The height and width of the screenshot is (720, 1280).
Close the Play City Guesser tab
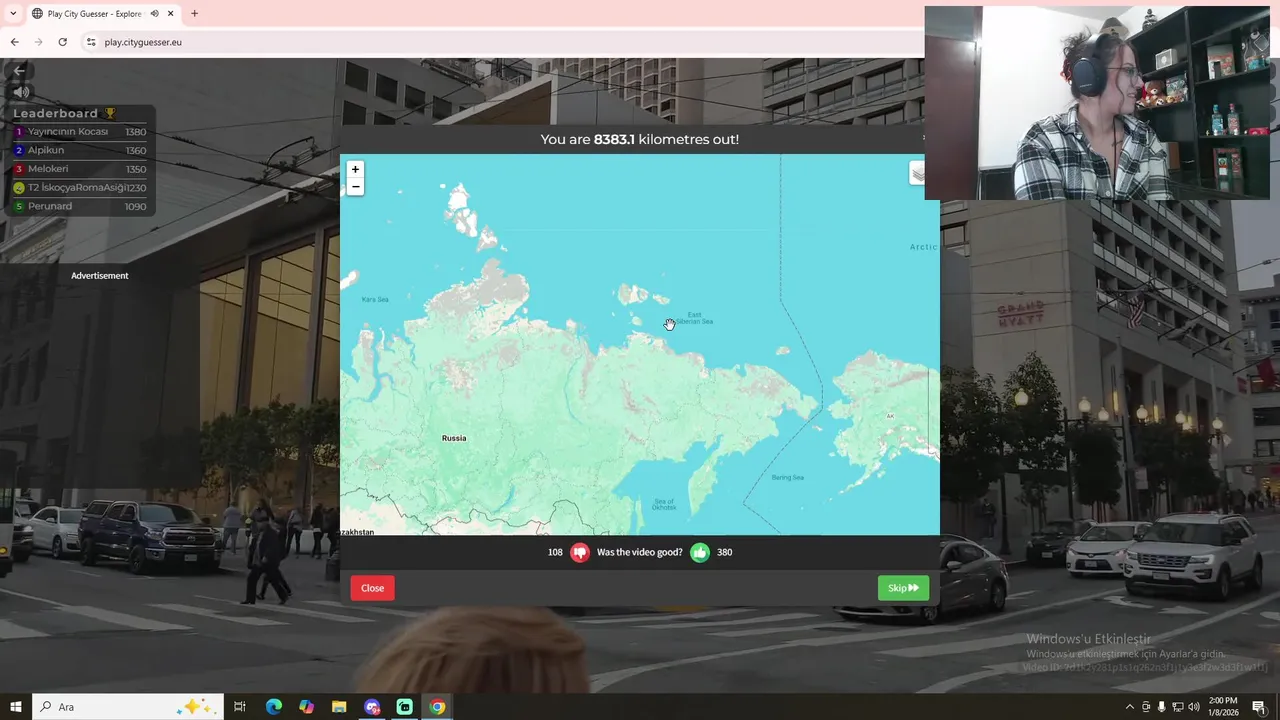(171, 14)
